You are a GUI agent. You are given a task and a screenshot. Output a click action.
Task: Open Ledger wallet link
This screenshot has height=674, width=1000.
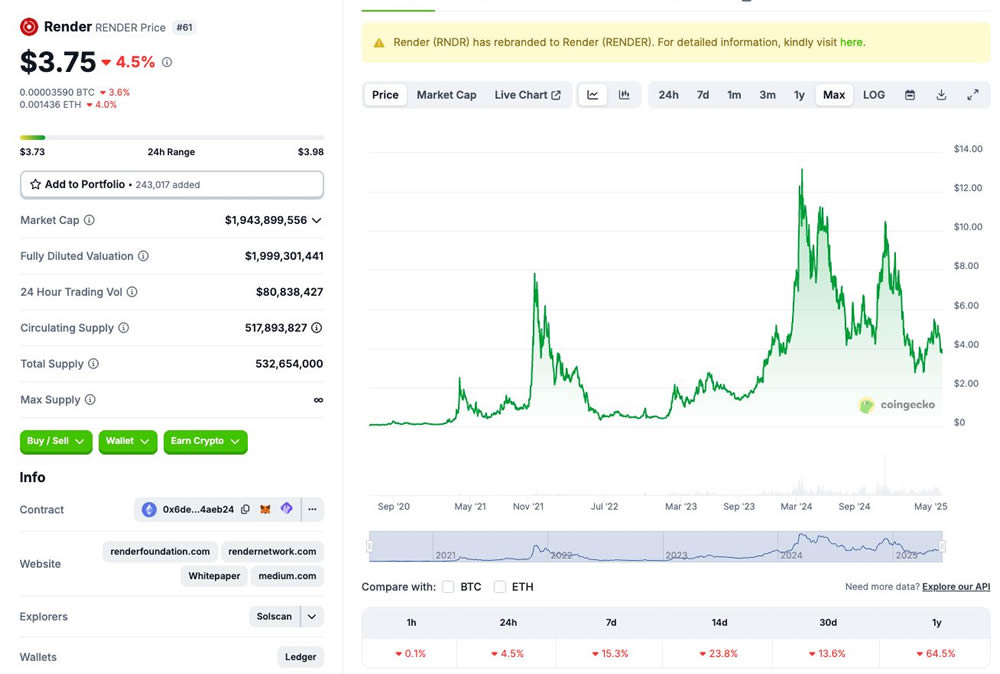[x=300, y=657]
